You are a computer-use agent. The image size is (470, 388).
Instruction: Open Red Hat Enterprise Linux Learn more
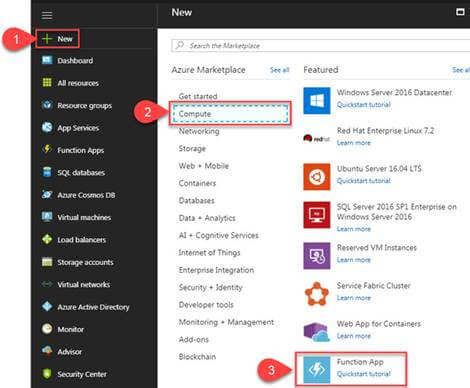pos(354,143)
